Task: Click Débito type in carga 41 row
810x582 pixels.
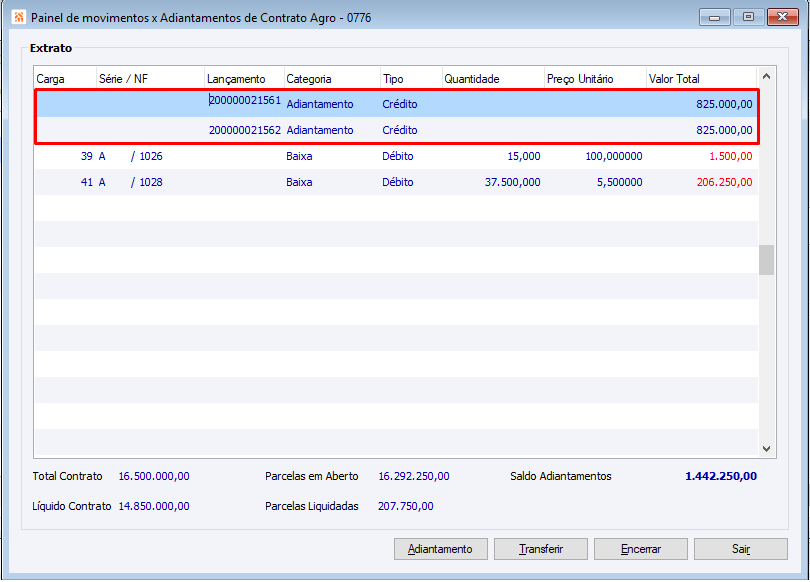Action: pos(398,182)
